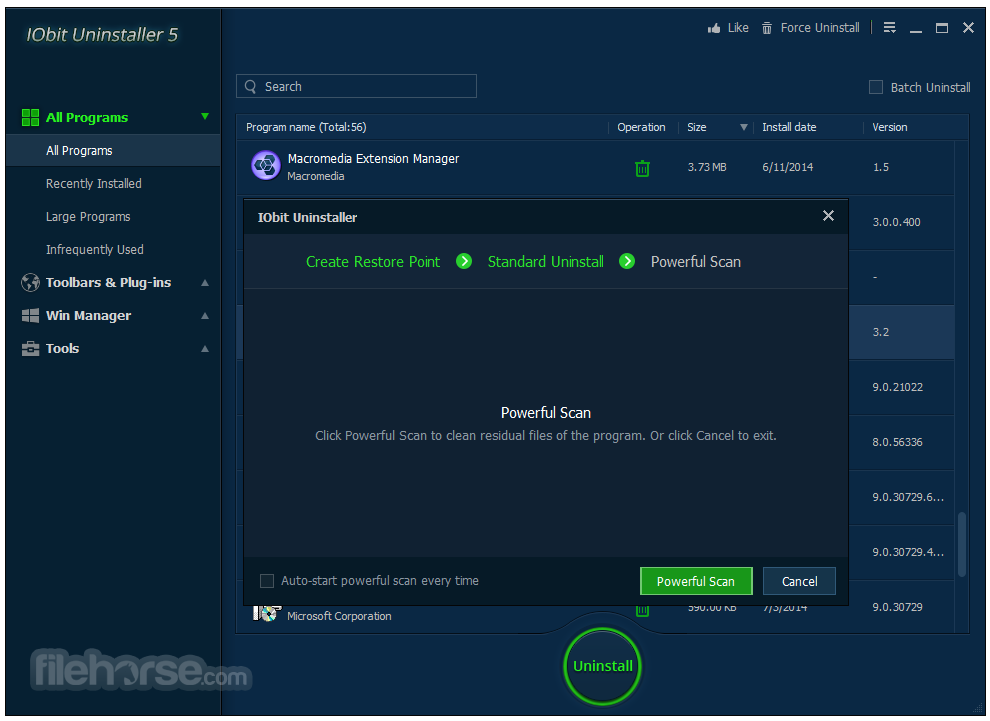990x721 pixels.
Task: Click the green Powerful Scan button
Action: 696,581
